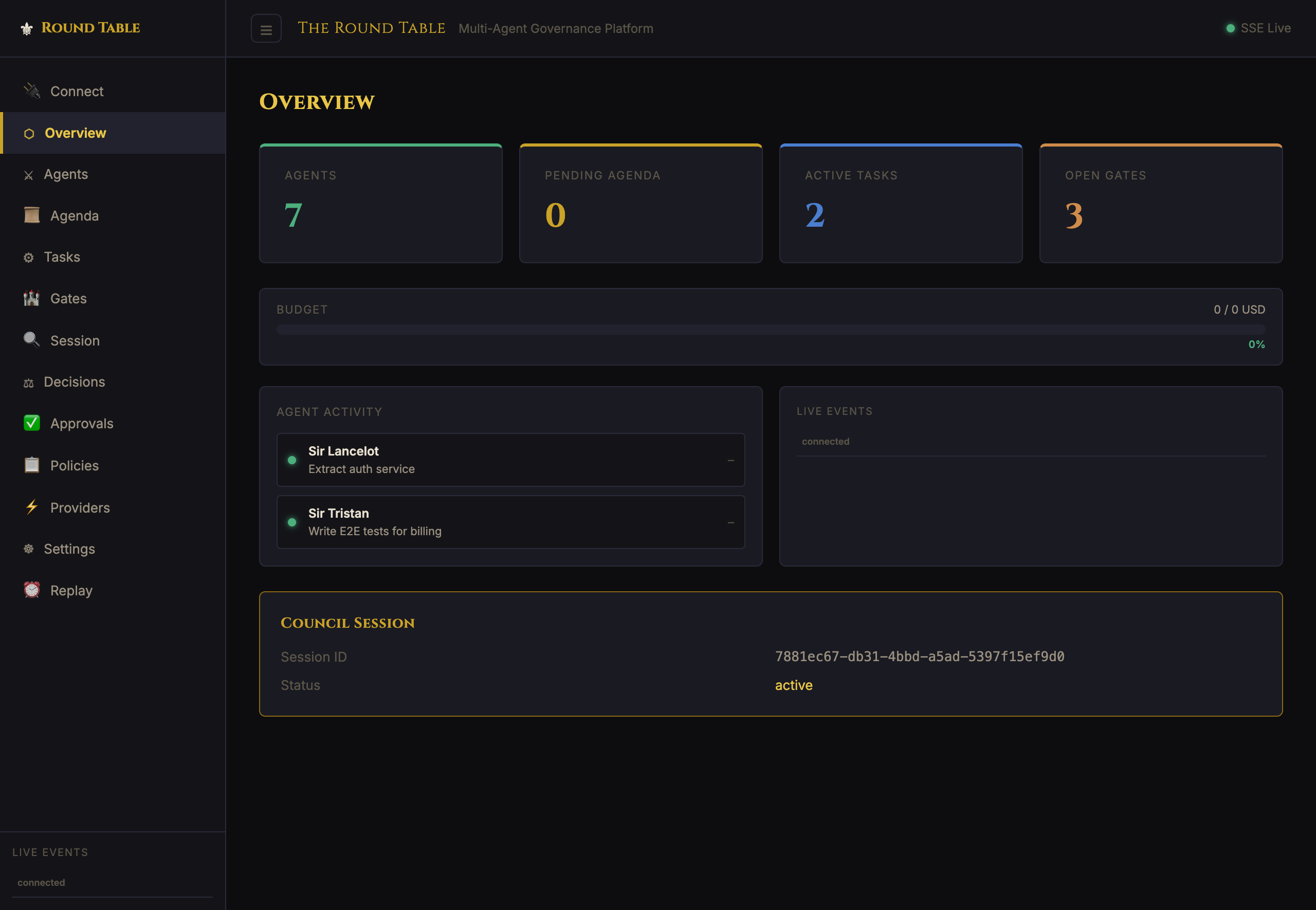The image size is (1316, 910).
Task: Select the Overview nav label
Action: [x=75, y=133]
